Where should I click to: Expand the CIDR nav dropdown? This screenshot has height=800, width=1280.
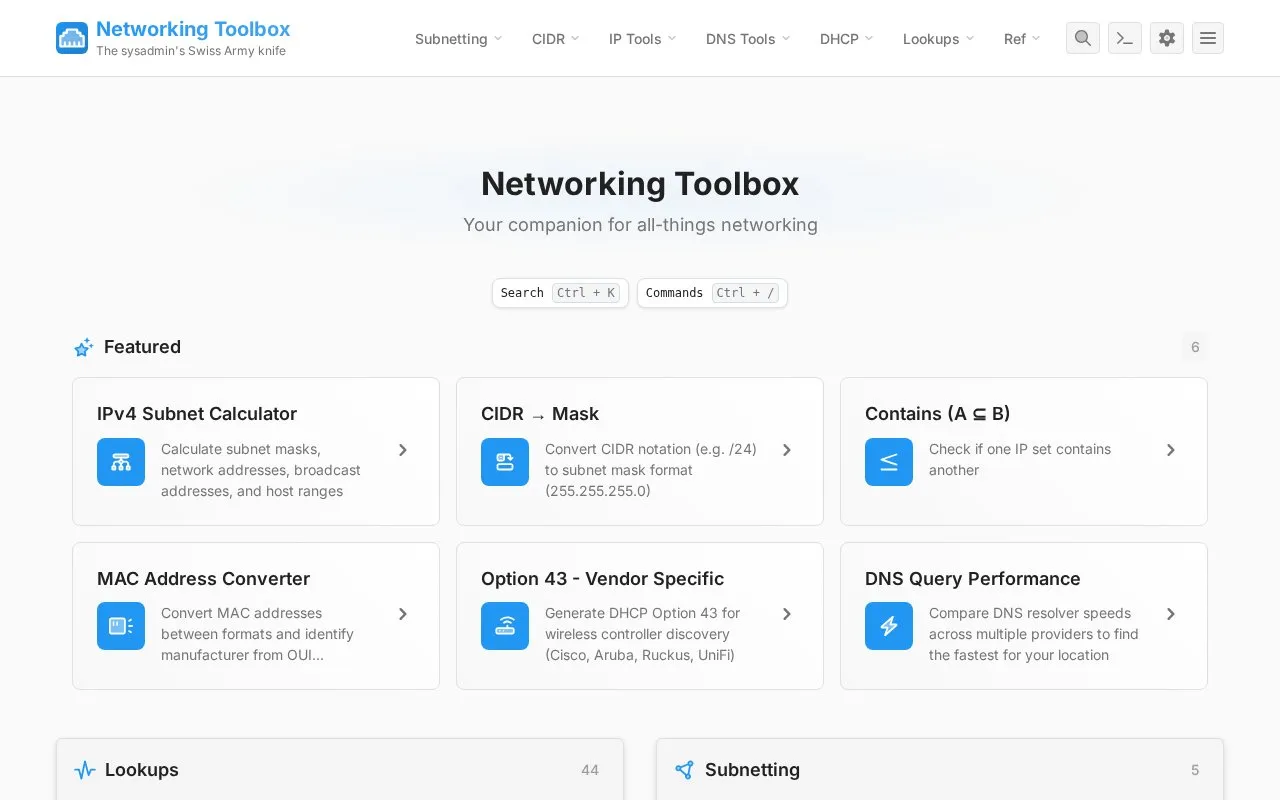(555, 39)
